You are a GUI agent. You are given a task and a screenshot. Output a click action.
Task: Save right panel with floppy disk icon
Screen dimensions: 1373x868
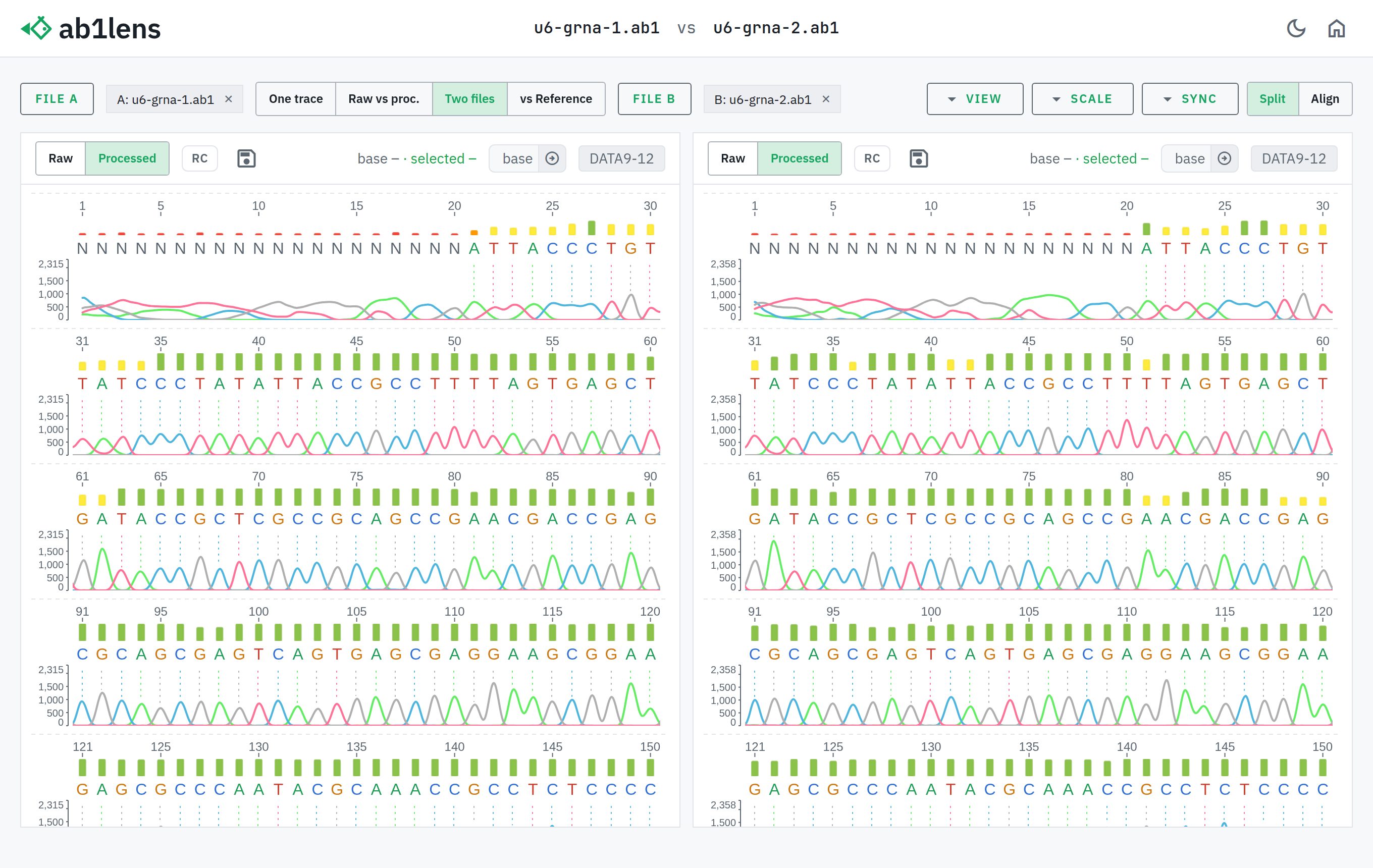click(919, 158)
